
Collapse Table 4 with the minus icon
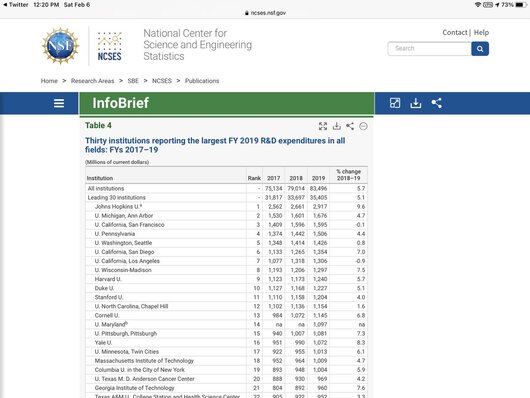363,126
